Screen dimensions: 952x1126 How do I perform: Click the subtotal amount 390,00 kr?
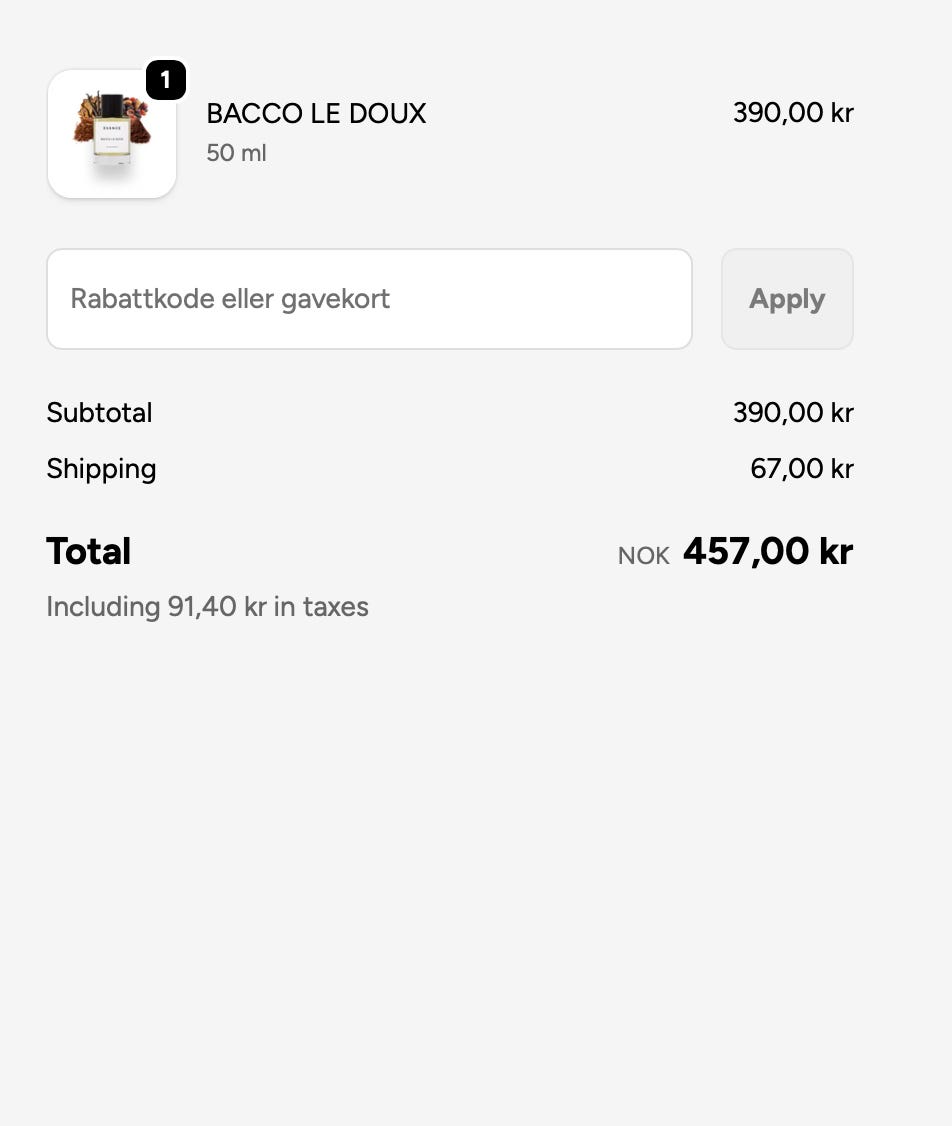792,413
